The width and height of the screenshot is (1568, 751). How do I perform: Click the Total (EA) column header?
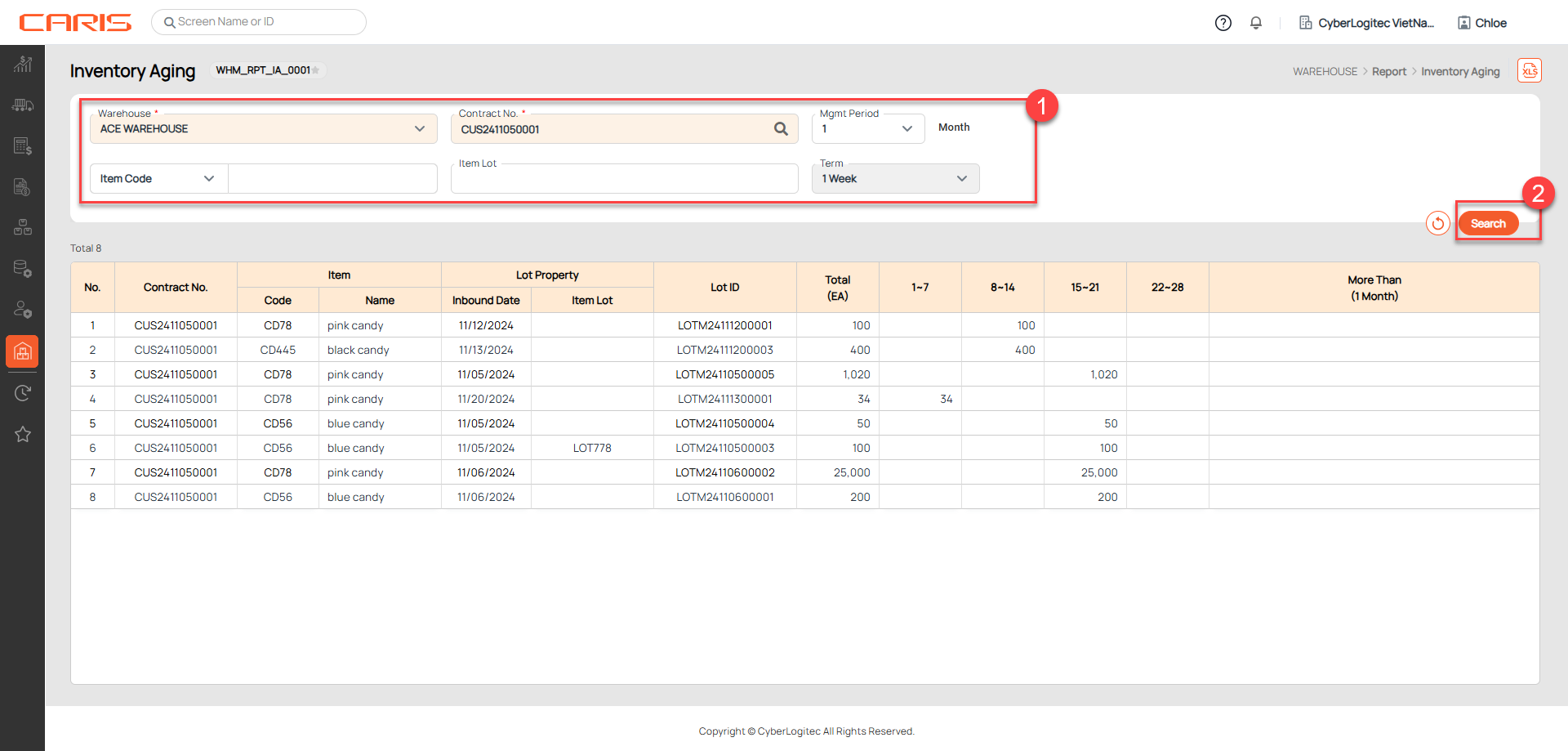[838, 288]
